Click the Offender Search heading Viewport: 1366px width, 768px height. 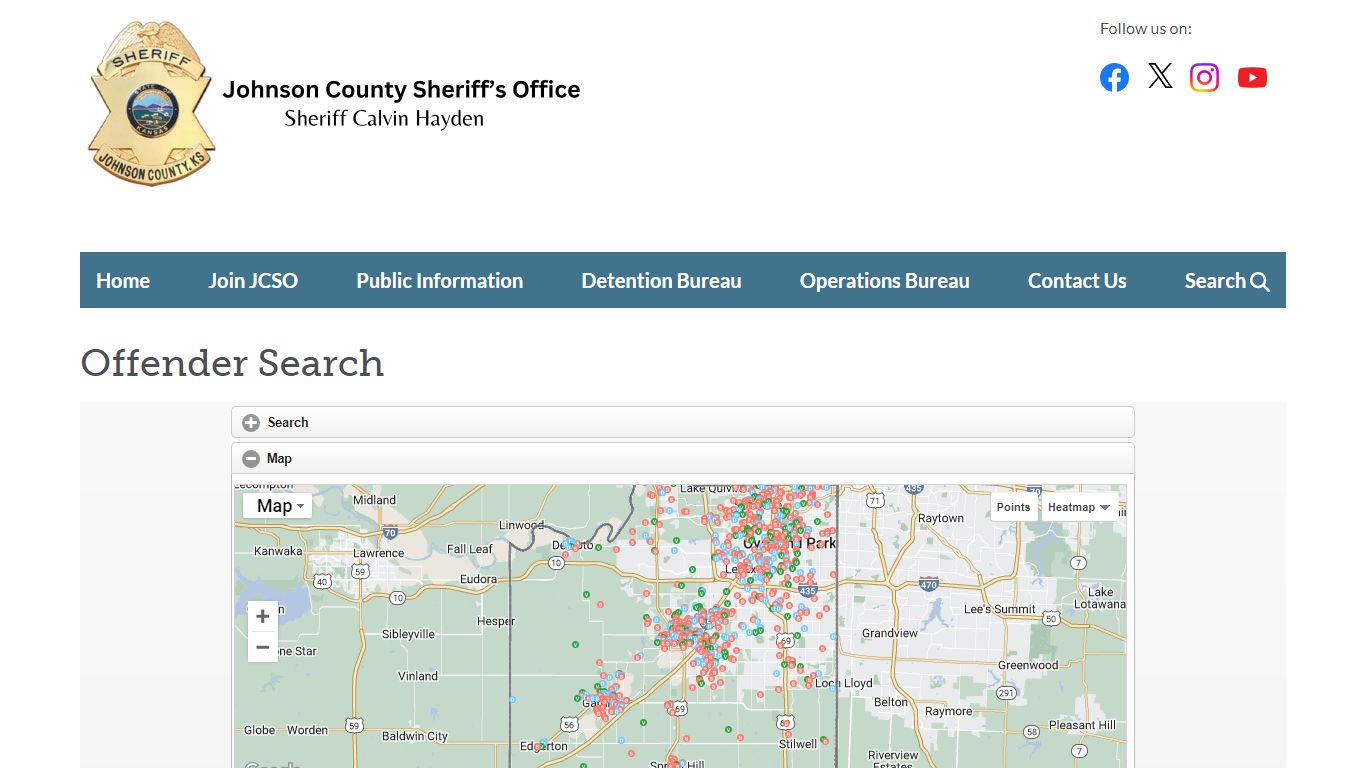[232, 363]
